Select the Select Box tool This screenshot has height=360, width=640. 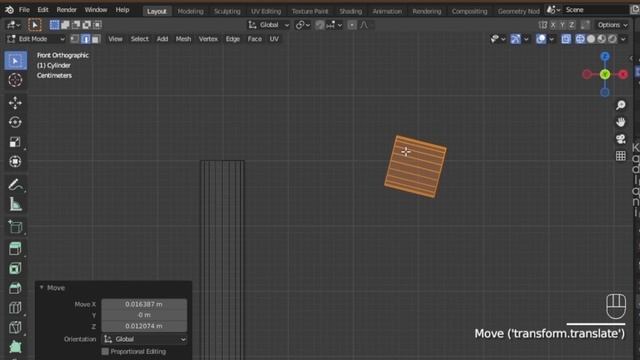coord(16,61)
